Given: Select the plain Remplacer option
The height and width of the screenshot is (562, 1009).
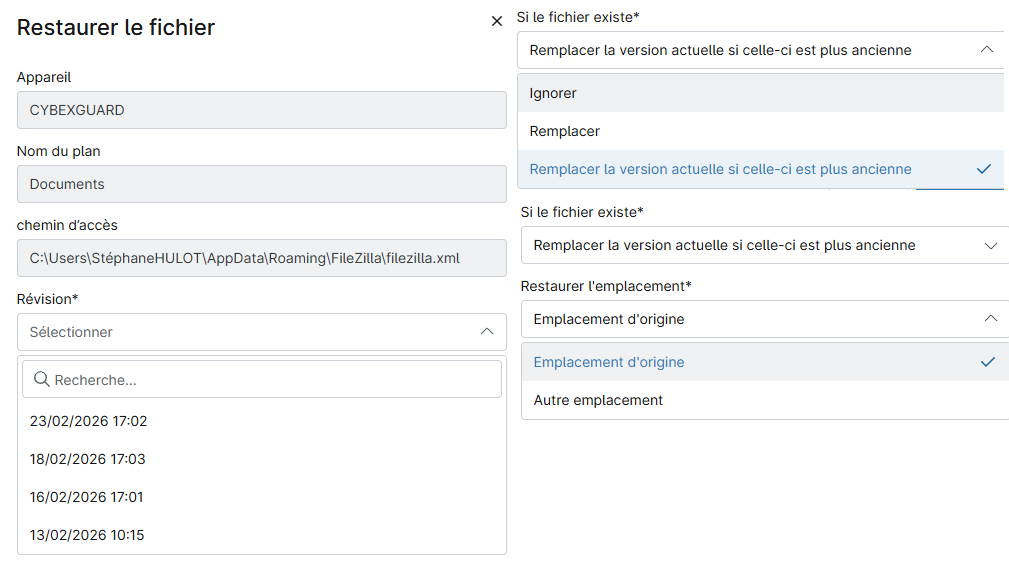Looking at the screenshot, I should pos(565,131).
